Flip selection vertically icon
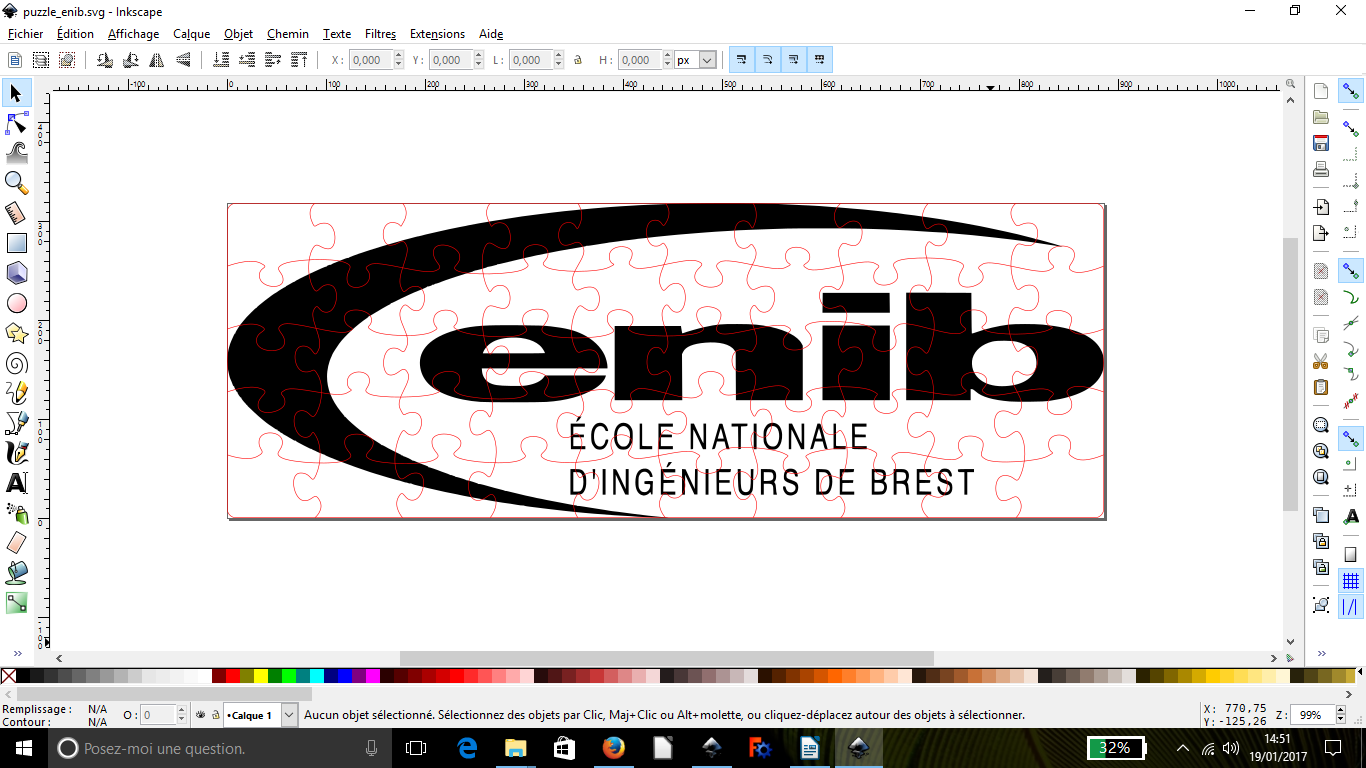The height and width of the screenshot is (768, 1366). click(182, 60)
